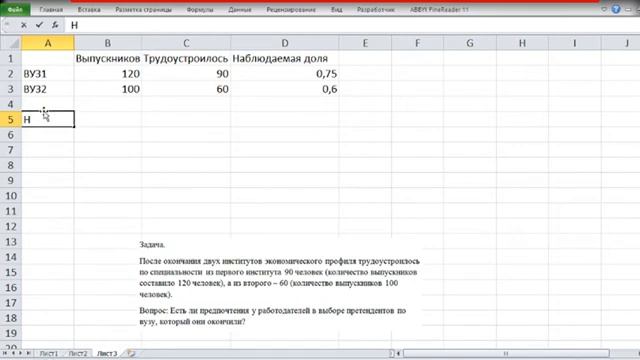This screenshot has height=360, width=640.
Task: Select row 10 header
Action: [x=11, y=196]
